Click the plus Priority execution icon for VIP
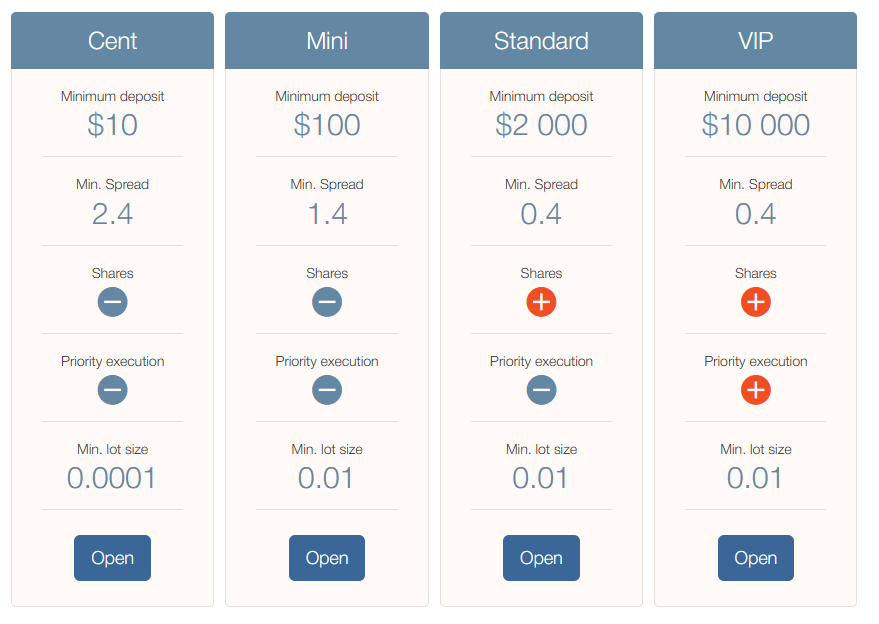The image size is (879, 624). pyautogui.click(x=755, y=390)
